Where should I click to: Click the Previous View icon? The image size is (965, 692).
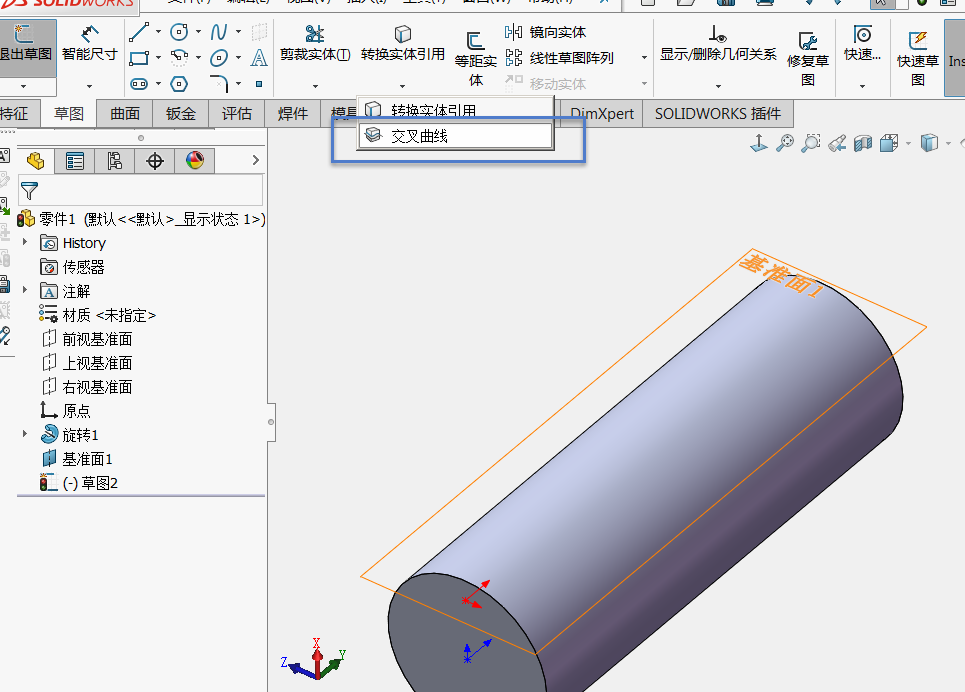click(837, 143)
